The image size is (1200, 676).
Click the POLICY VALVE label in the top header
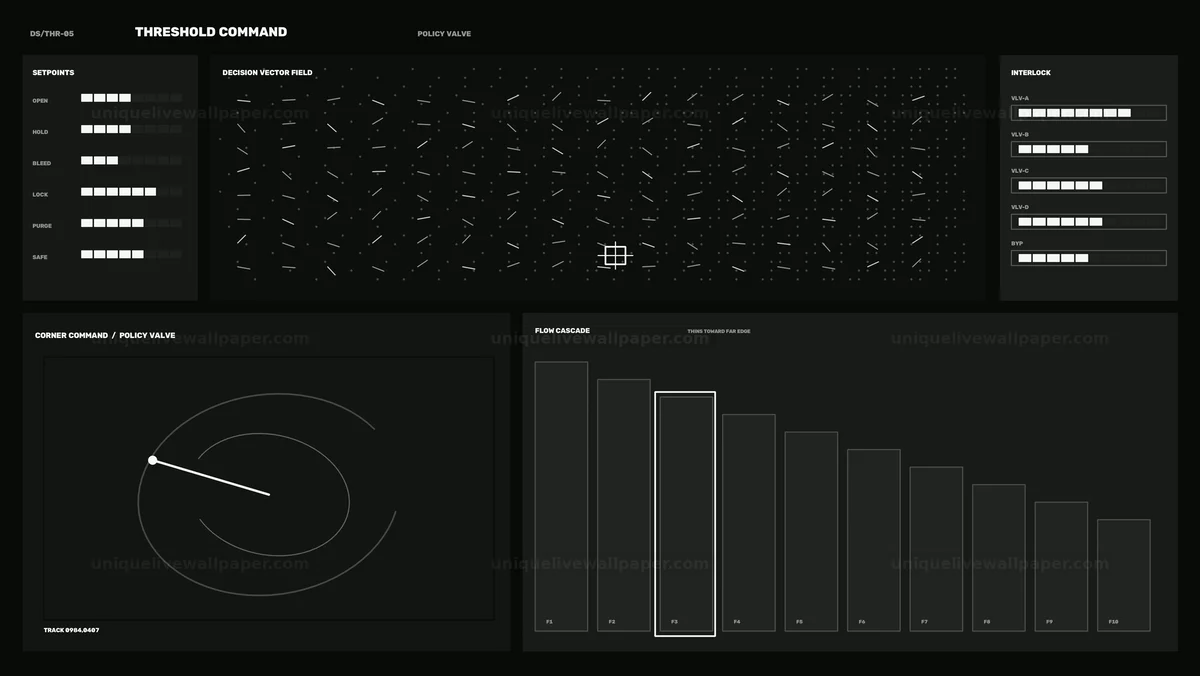(444, 34)
